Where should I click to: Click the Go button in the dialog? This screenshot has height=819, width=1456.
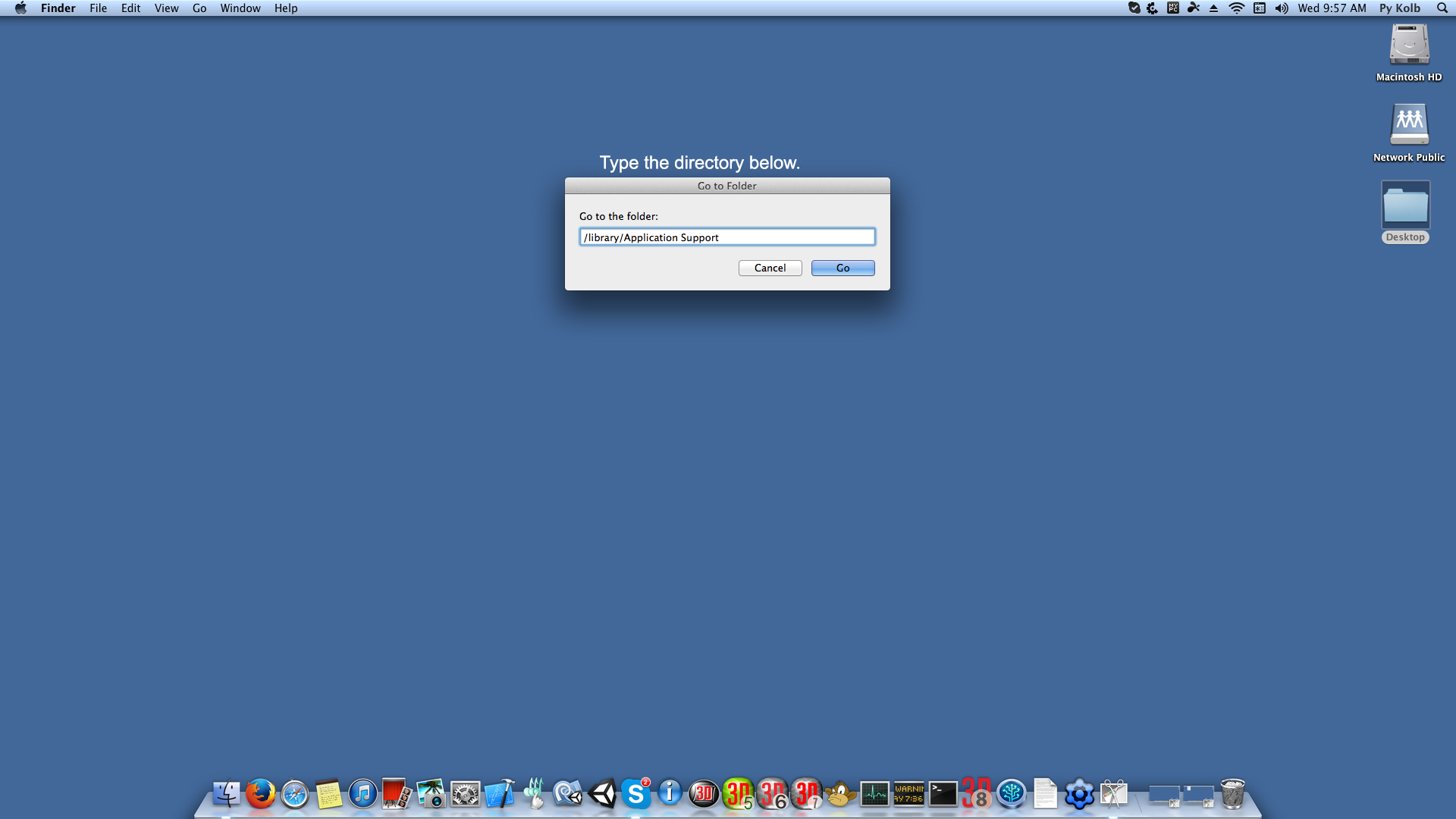(x=843, y=268)
